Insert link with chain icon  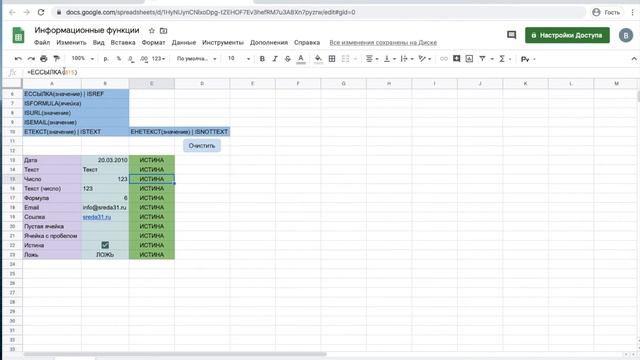click(444, 59)
